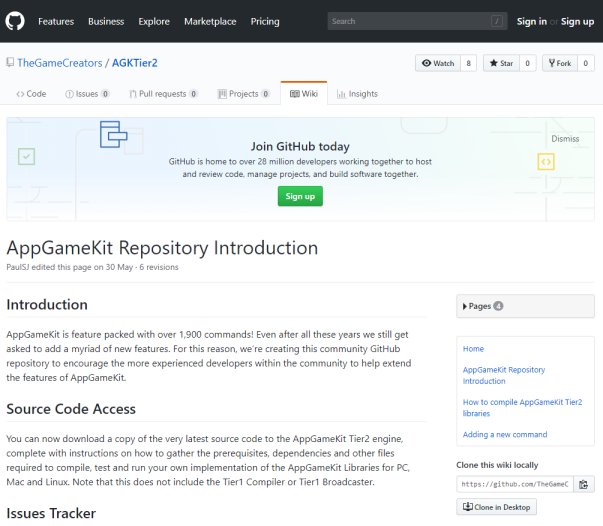Viewport: 603px width, 526px height.
Task: Click the Clone in Desktop button
Action: point(496,507)
